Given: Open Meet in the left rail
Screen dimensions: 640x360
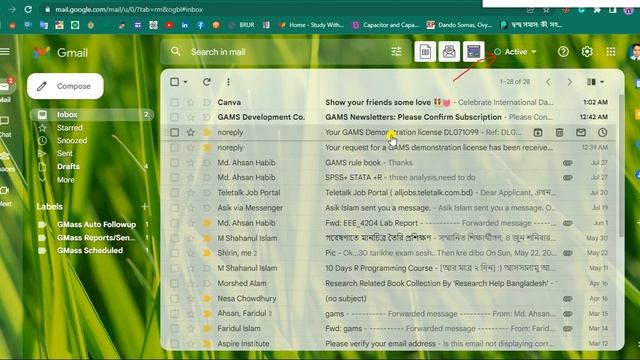Looking at the screenshot, I should pos(5,196).
